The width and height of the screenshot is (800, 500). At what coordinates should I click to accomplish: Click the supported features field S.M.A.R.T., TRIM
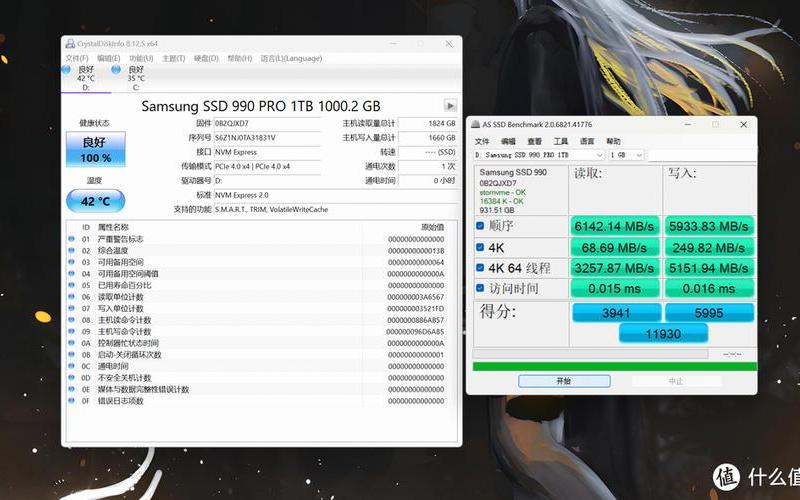(x=335, y=209)
